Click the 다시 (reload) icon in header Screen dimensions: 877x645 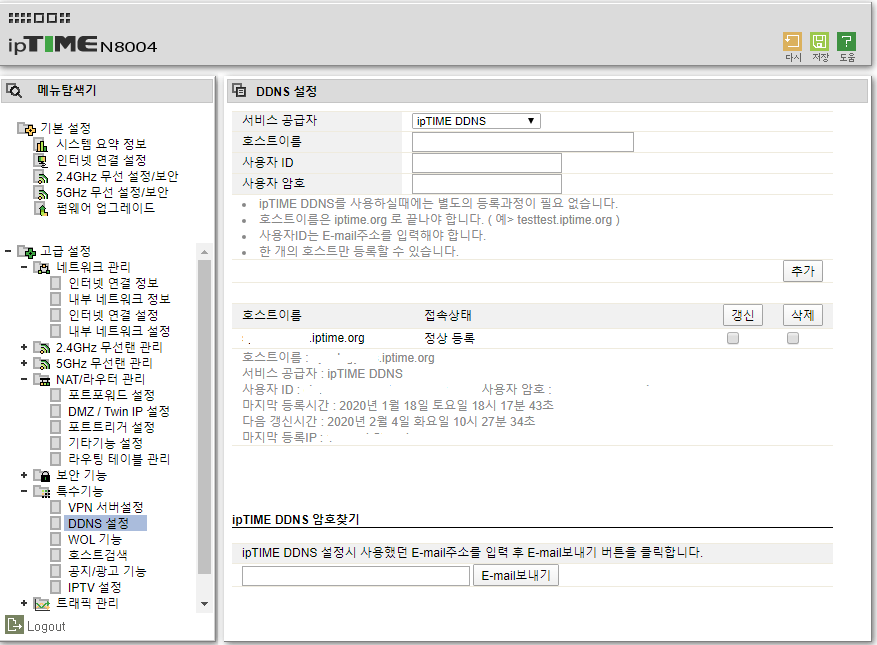click(792, 41)
